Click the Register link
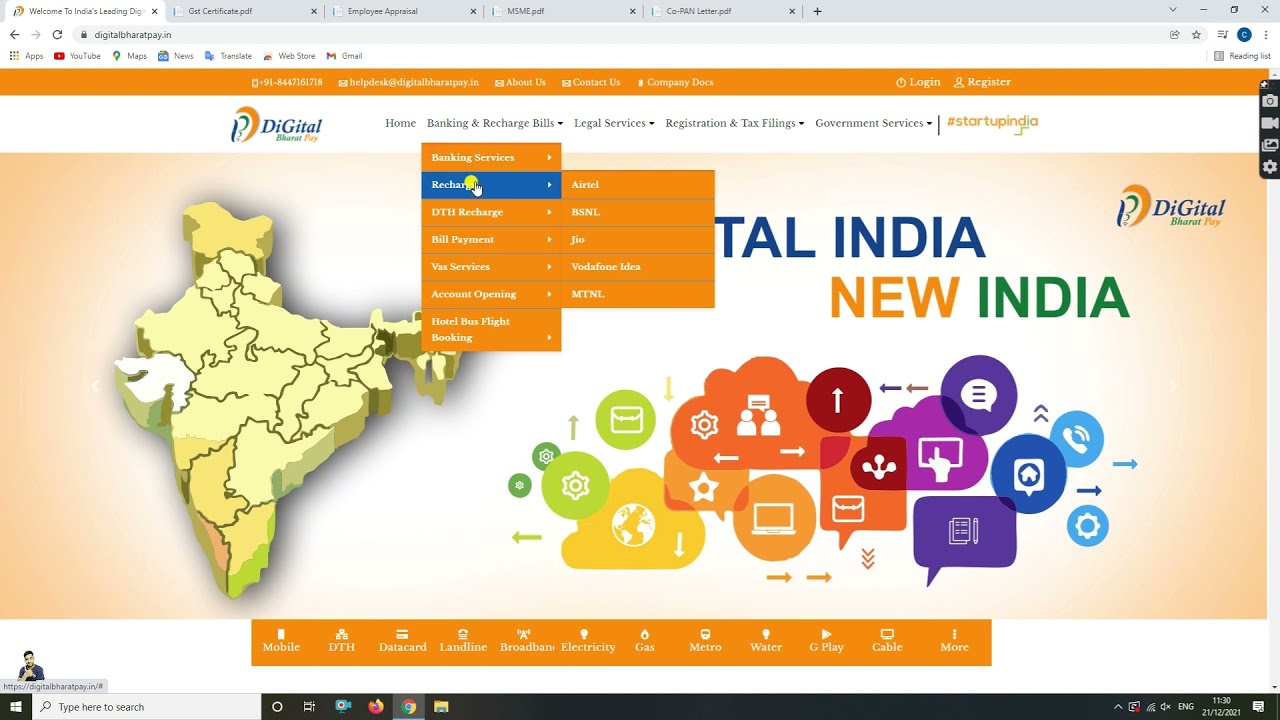 tap(982, 82)
